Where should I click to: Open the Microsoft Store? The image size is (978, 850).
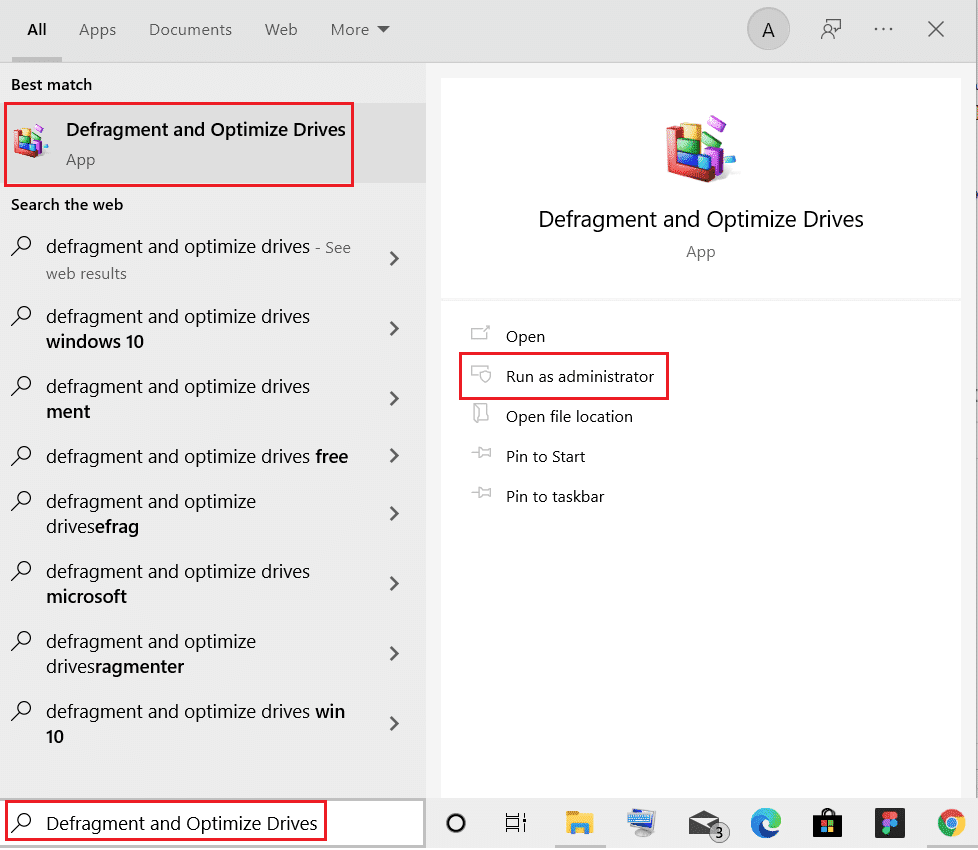827,823
